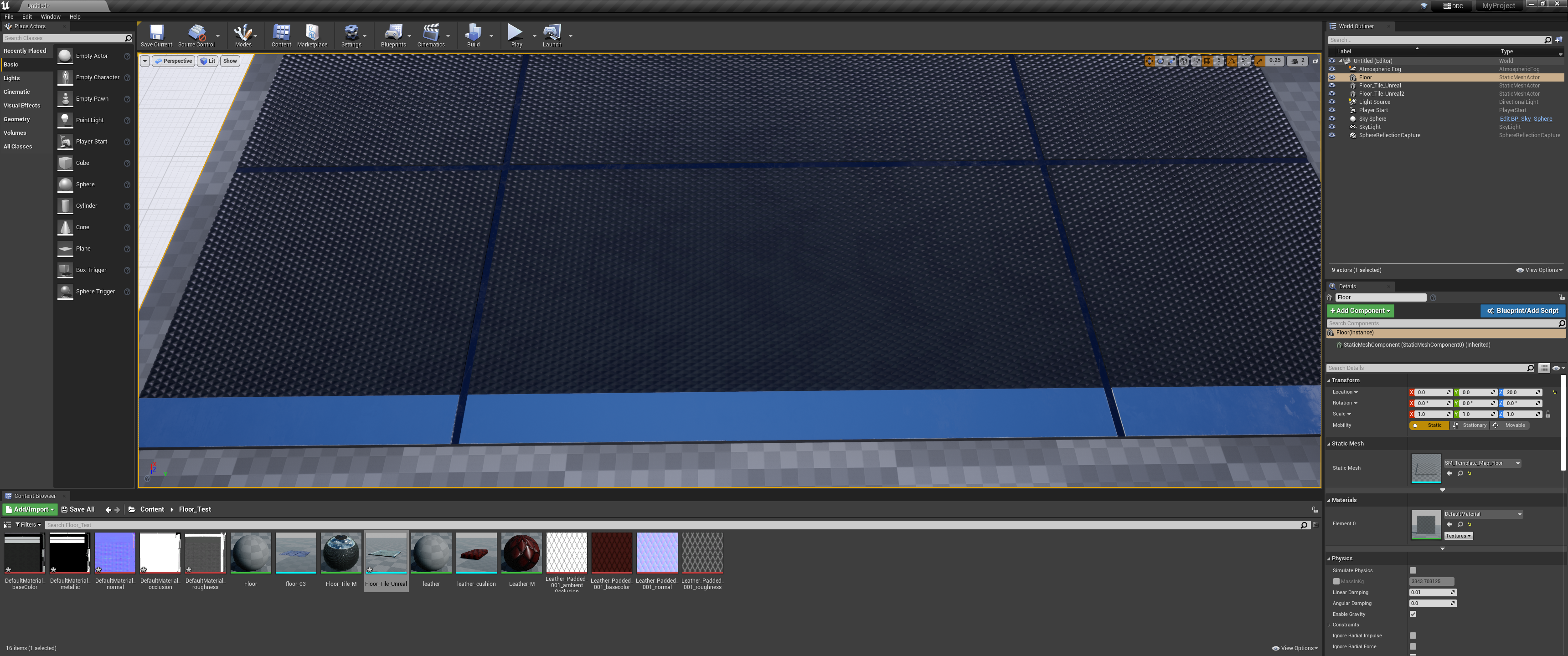
Task: Open the Blueprints toolbar icon
Action: tap(393, 35)
